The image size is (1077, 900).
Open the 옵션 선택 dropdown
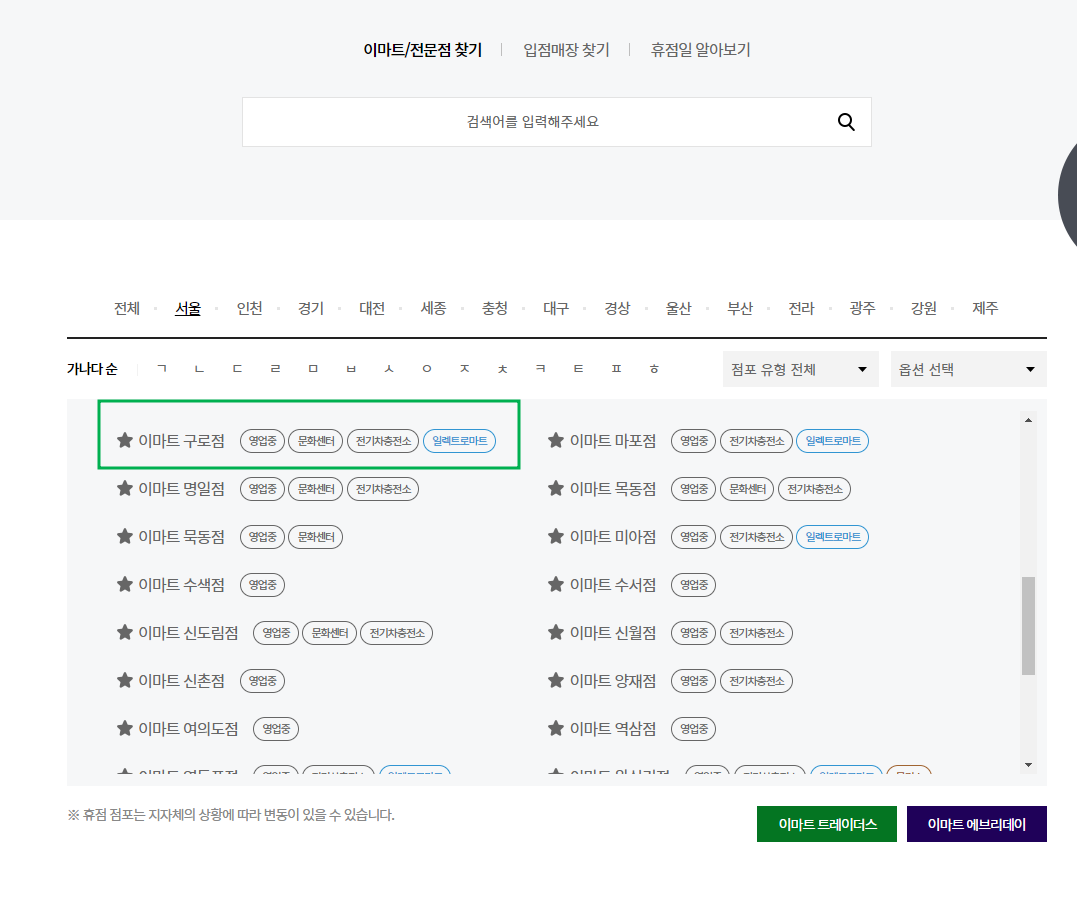[x=968, y=370]
